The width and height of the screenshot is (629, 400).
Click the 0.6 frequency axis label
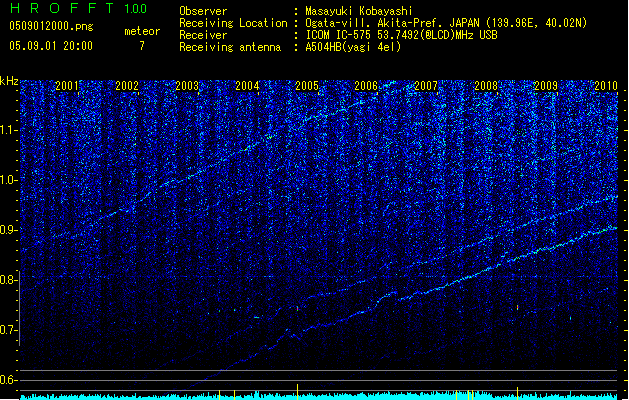point(9,380)
